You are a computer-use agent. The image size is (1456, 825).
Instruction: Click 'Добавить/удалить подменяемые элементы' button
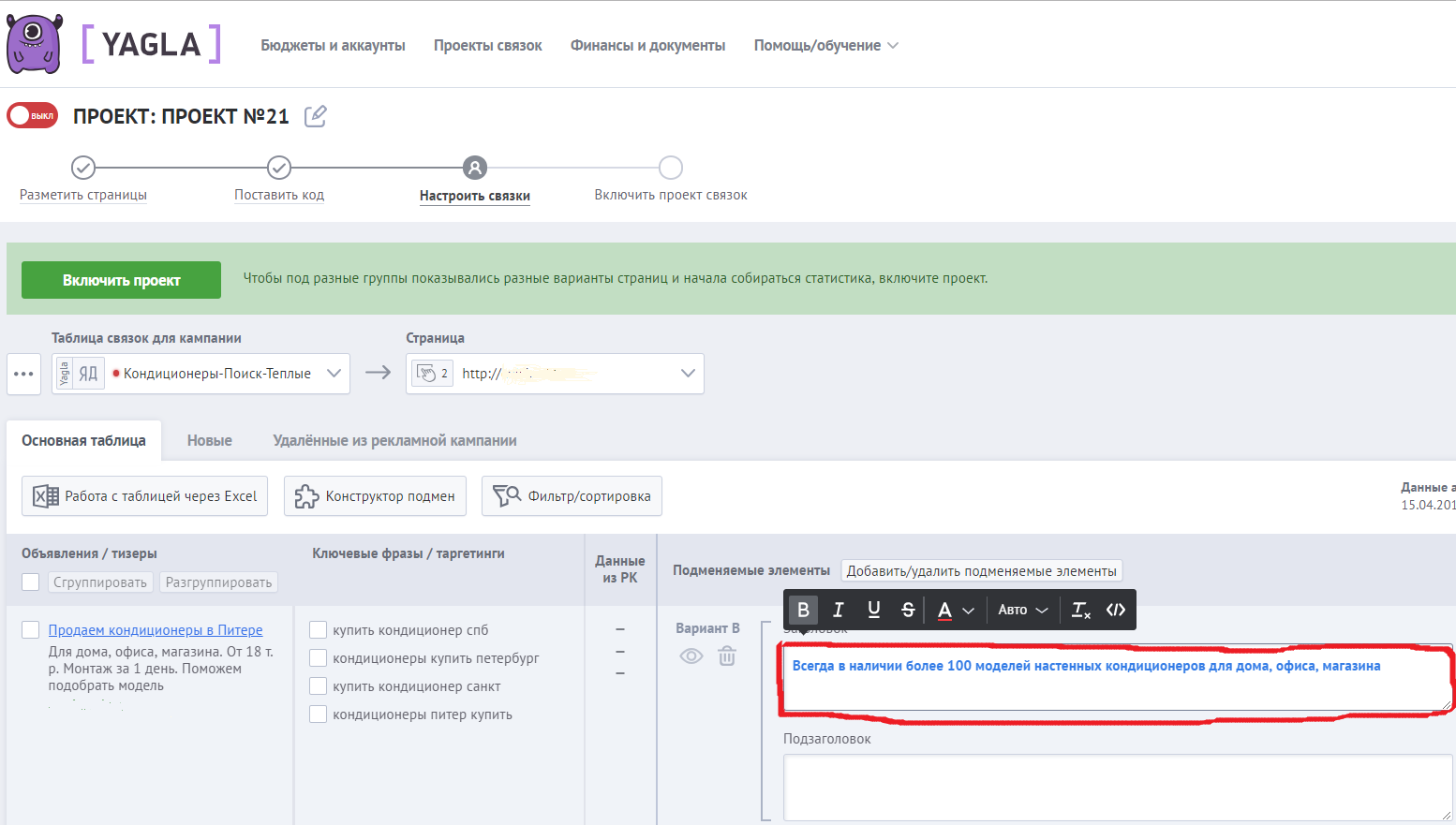pyautogui.click(x=982, y=571)
